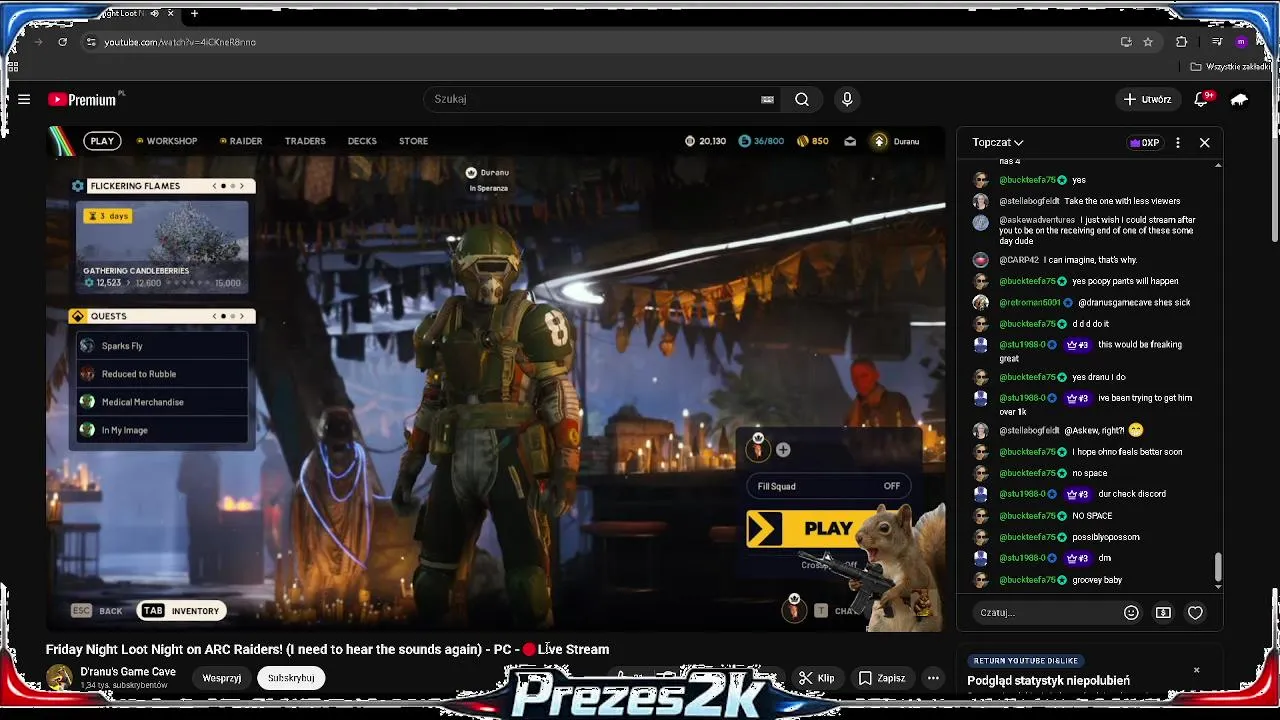Send a heart reaction in chat
The image size is (1280, 720).
click(1195, 613)
